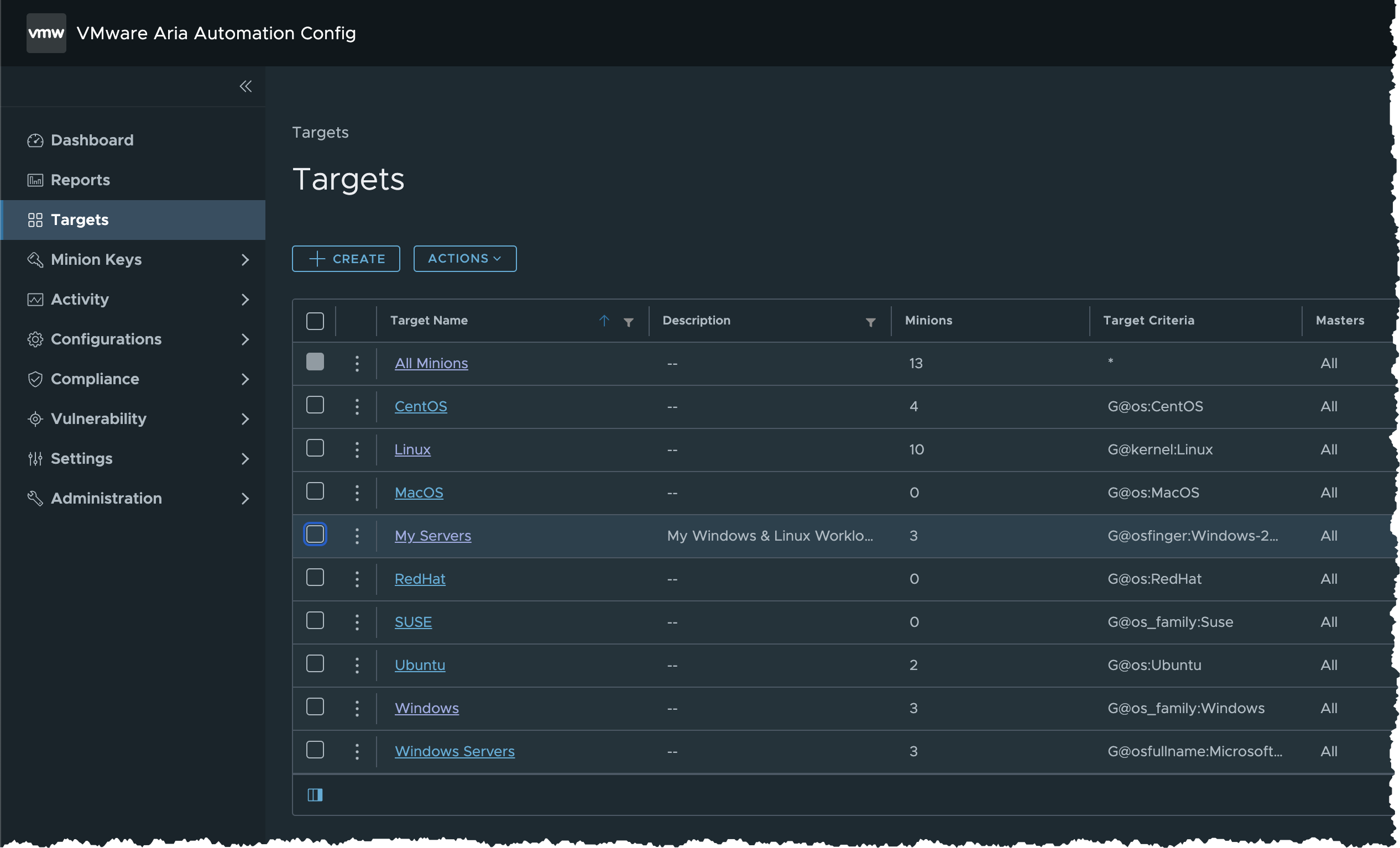This screenshot has height=848, width=1400.
Task: Check the Ubuntu row checkbox
Action: tap(315, 664)
